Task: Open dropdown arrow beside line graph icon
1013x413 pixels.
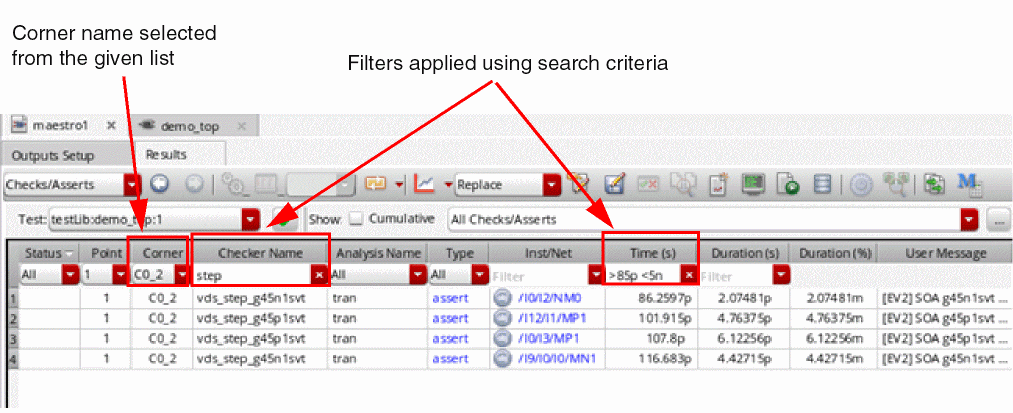Action: (x=448, y=185)
